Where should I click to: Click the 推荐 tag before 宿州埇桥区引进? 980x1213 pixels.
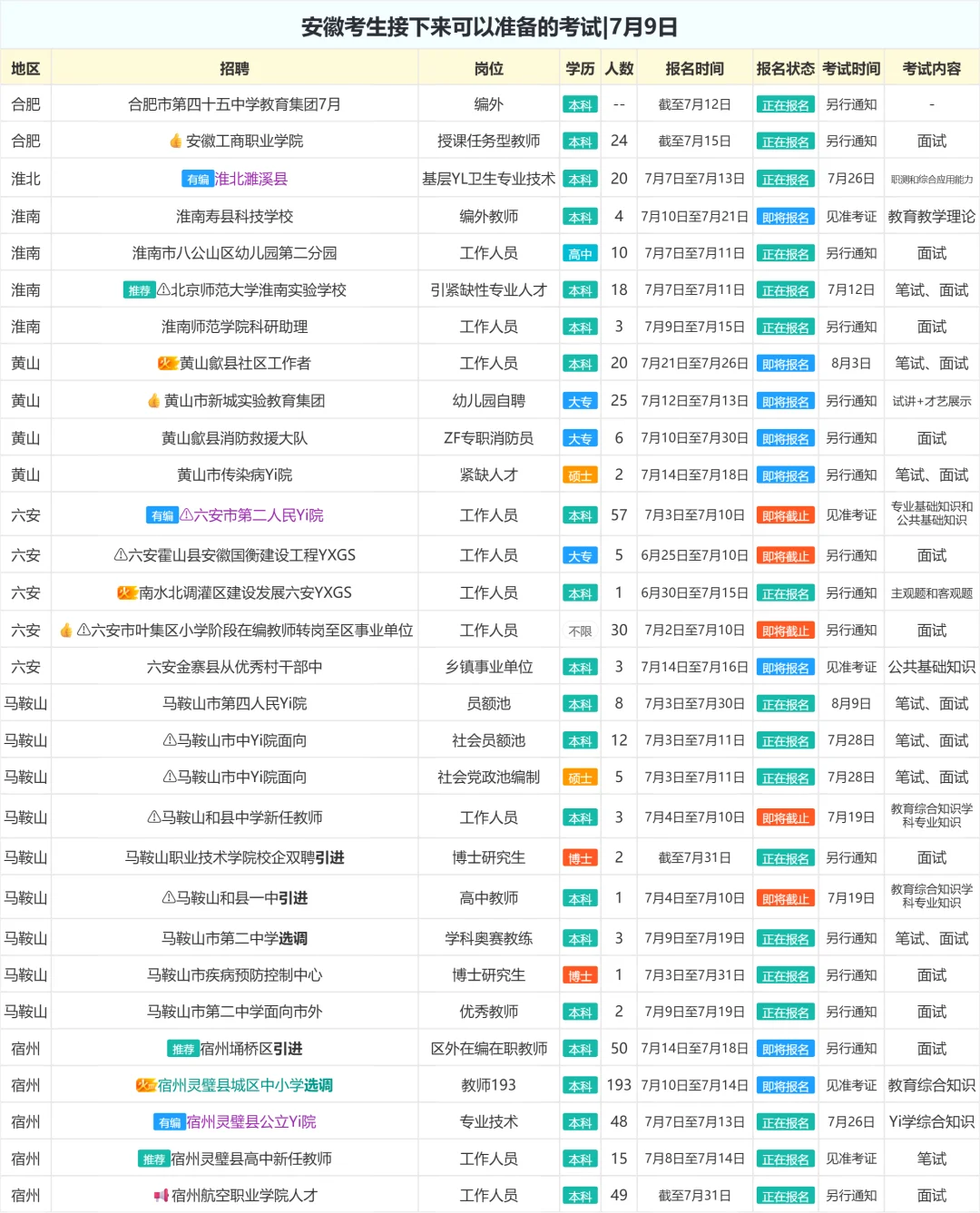183,1049
